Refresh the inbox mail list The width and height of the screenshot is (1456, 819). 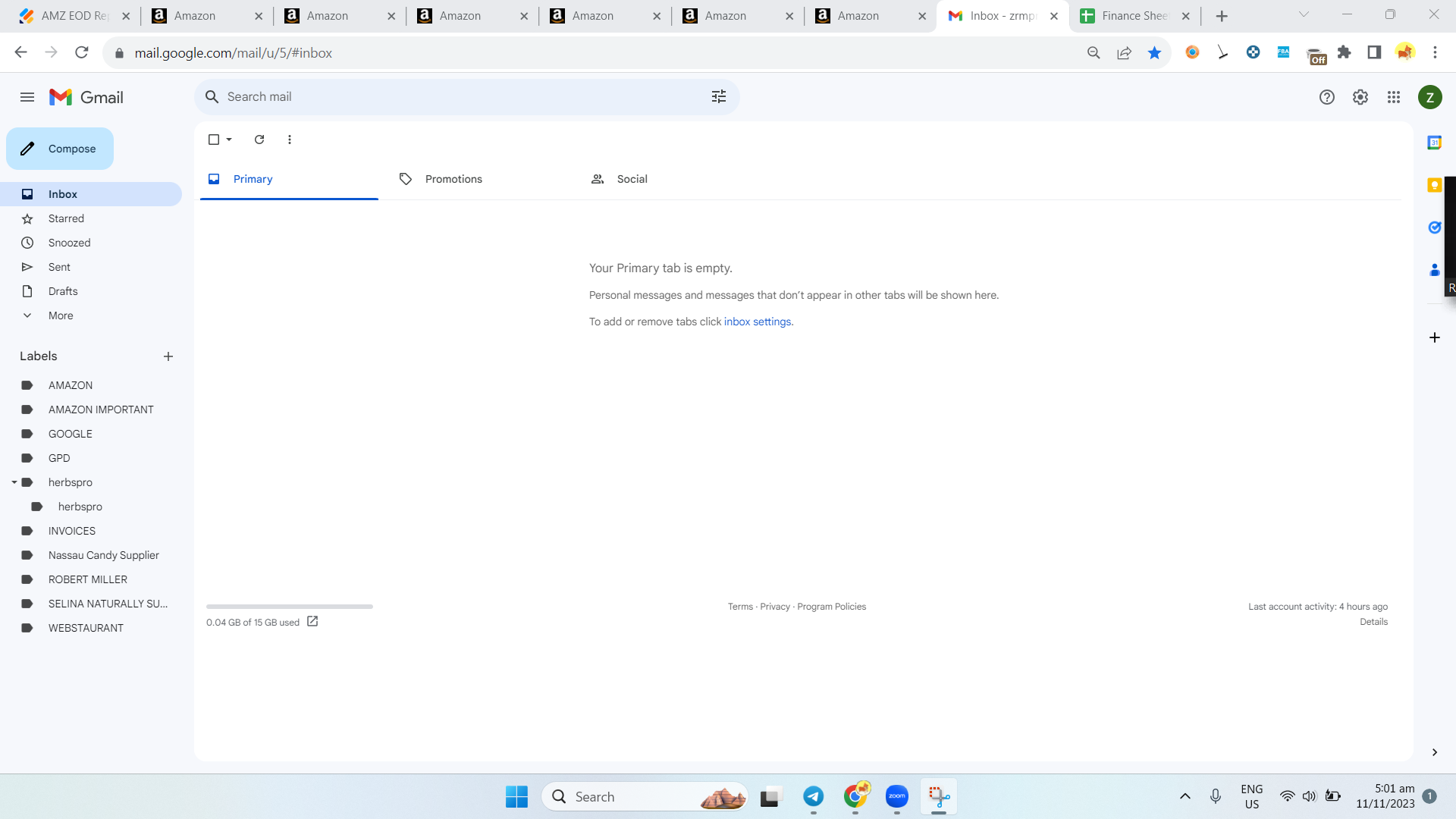259,140
